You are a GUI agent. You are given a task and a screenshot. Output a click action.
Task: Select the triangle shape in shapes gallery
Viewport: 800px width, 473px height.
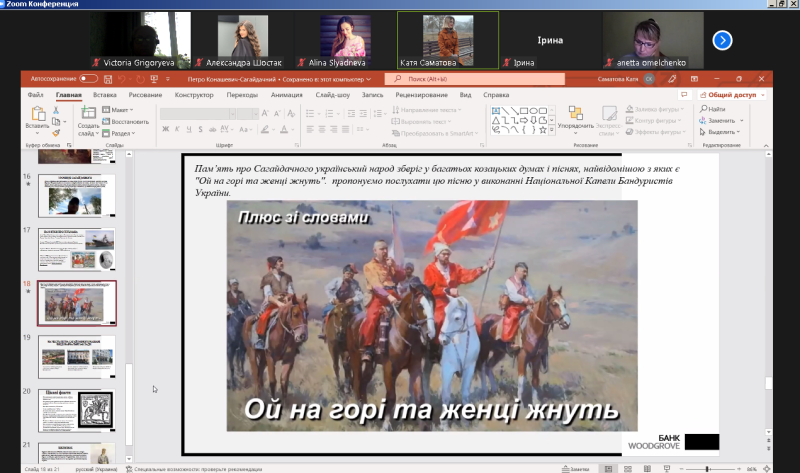[495, 120]
